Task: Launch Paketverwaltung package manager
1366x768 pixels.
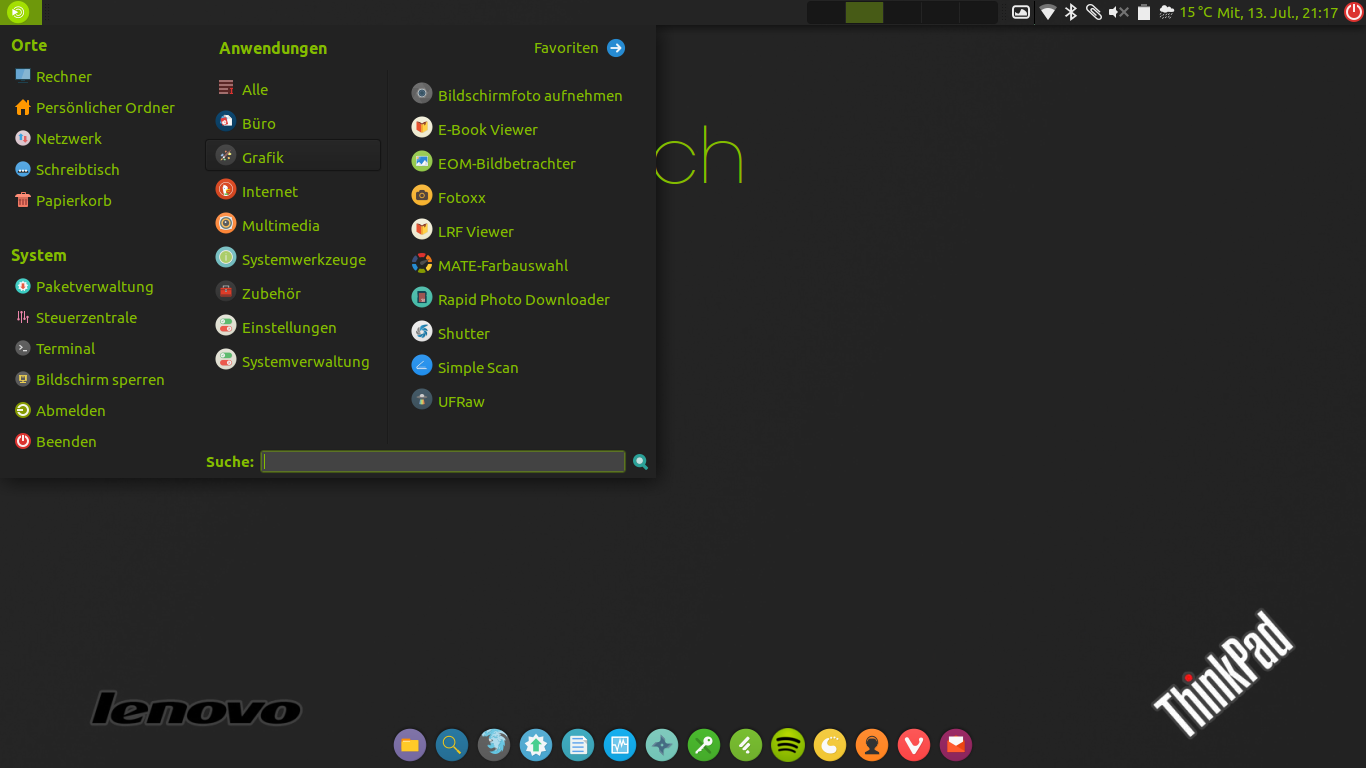Action: click(84, 286)
